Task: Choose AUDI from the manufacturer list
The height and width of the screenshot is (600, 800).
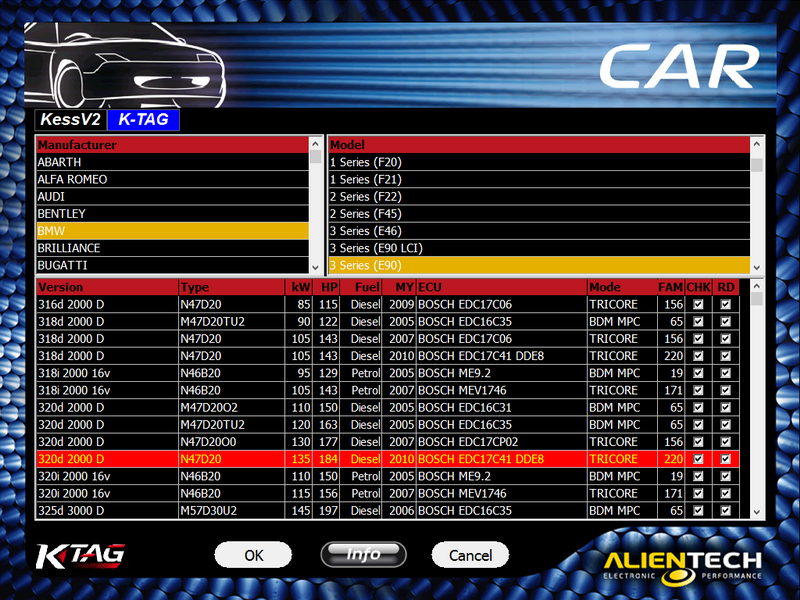Action: [x=172, y=196]
